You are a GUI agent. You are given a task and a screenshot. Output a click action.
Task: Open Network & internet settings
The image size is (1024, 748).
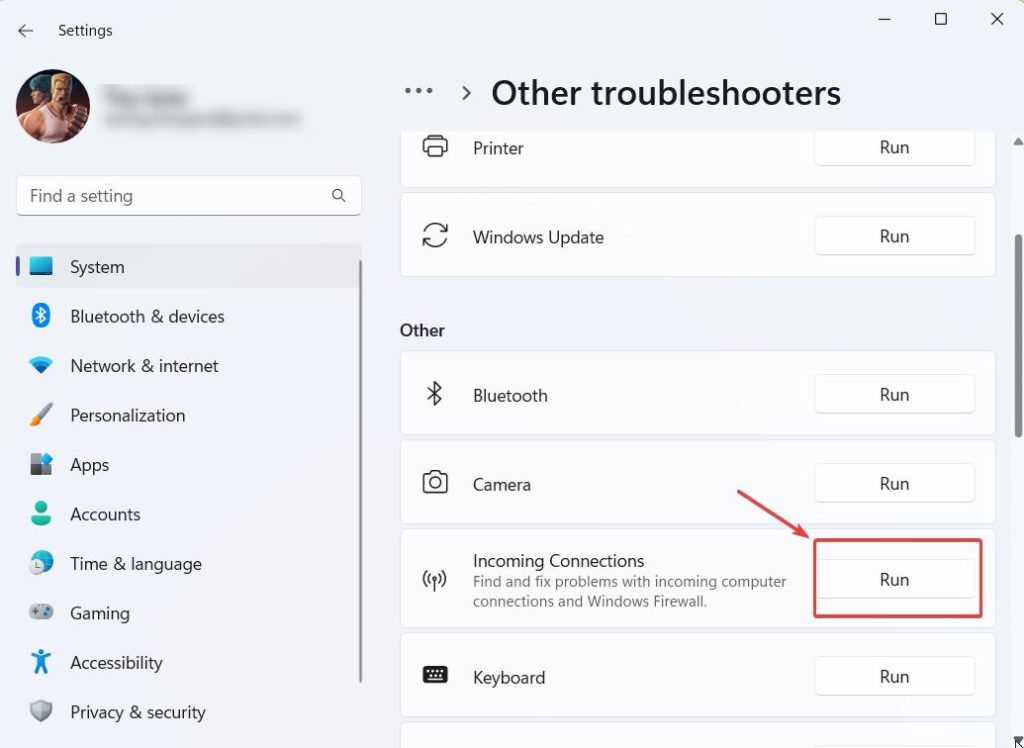[189, 366]
